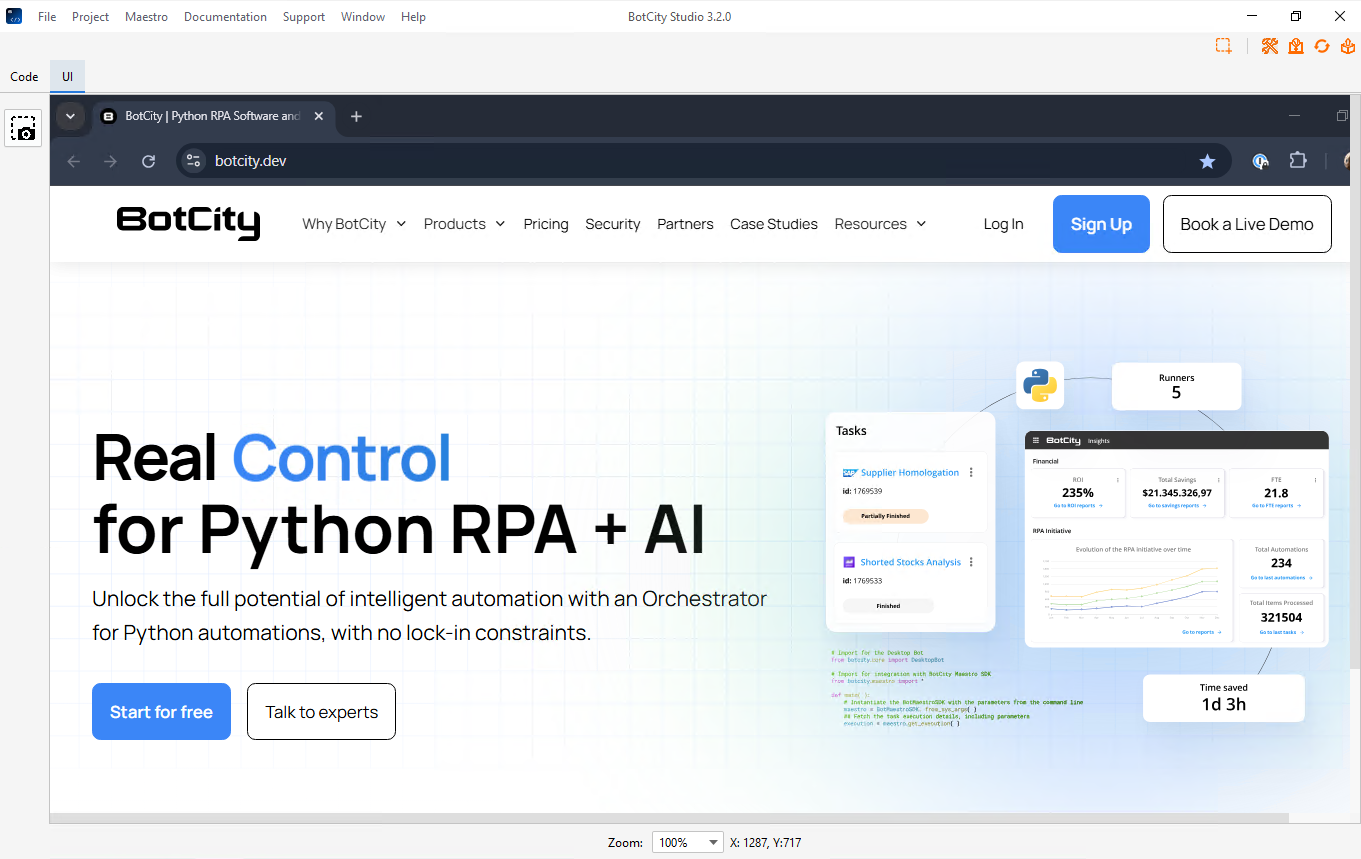Click the Start for free button
Image resolution: width=1361 pixels, height=859 pixels.
tap(161, 712)
